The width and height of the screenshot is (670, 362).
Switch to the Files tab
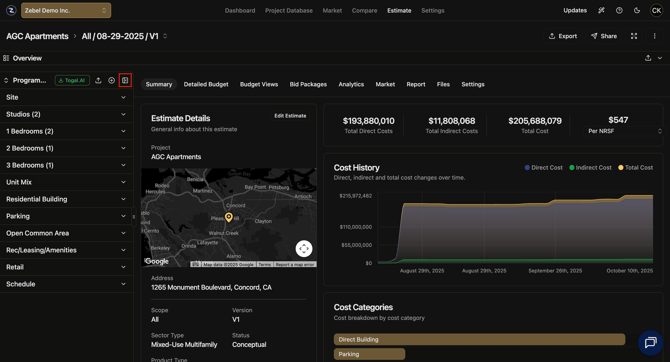[x=443, y=84]
